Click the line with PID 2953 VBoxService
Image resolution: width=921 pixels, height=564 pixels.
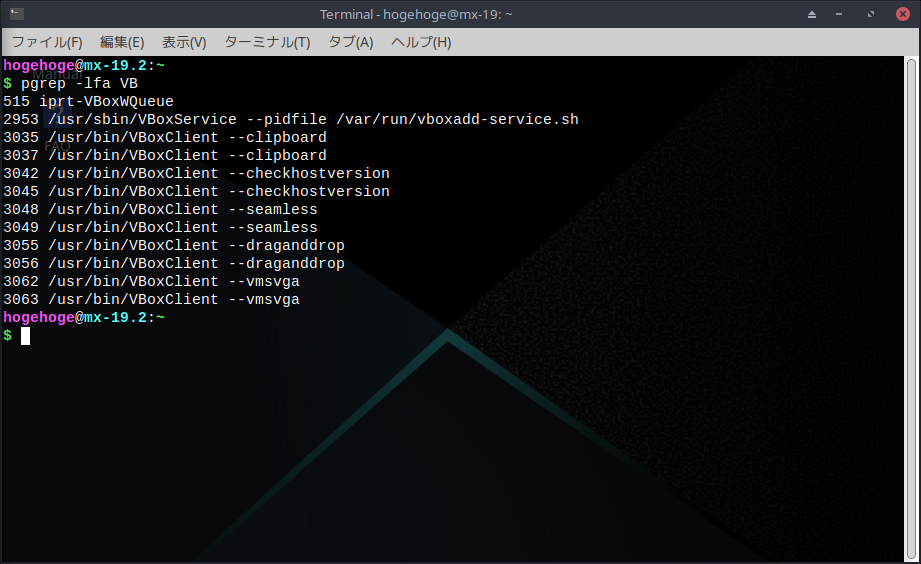tap(291, 119)
